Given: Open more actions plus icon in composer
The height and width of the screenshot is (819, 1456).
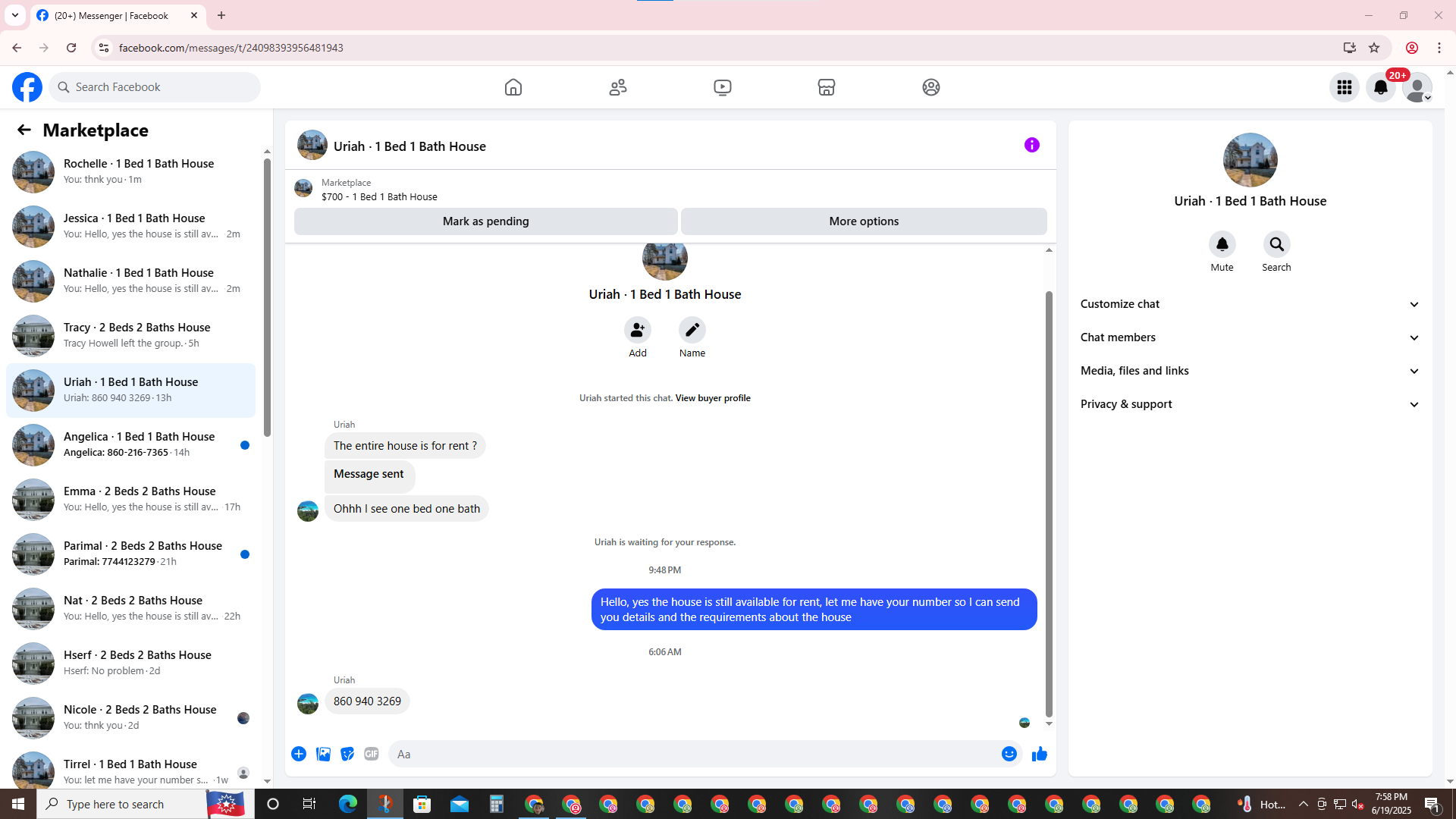Looking at the screenshot, I should point(299,754).
